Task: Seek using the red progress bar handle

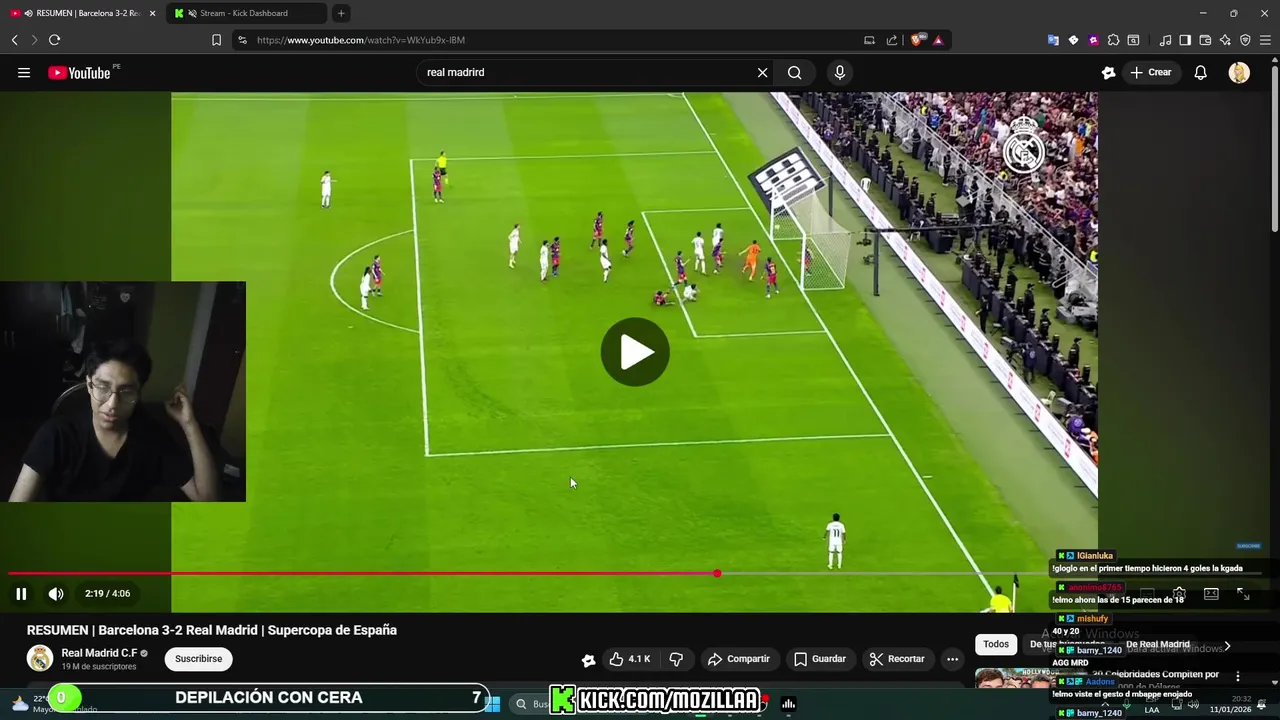Action: pyautogui.click(x=717, y=573)
